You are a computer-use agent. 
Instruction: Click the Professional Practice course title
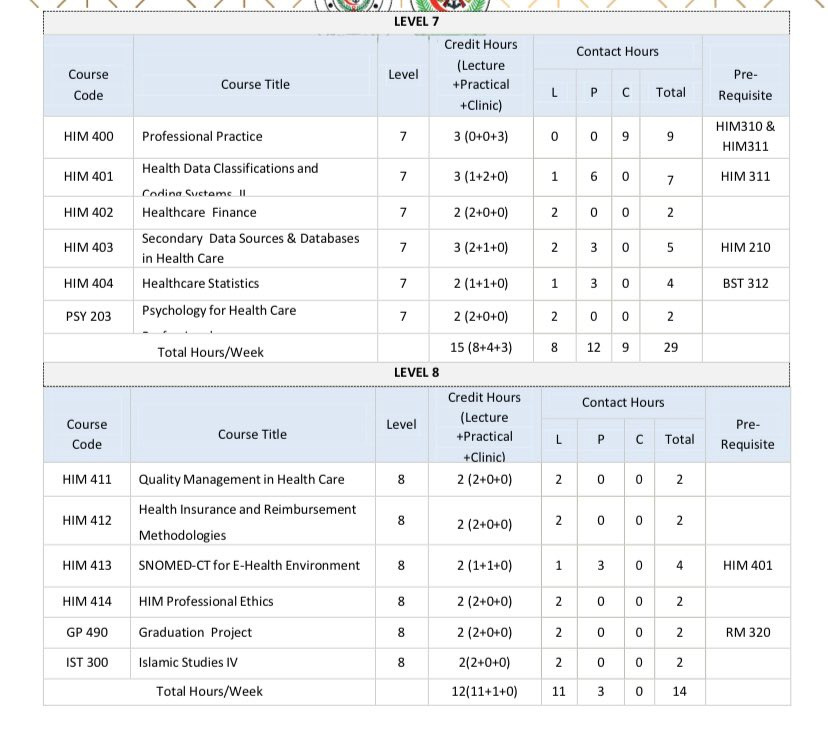pos(202,137)
